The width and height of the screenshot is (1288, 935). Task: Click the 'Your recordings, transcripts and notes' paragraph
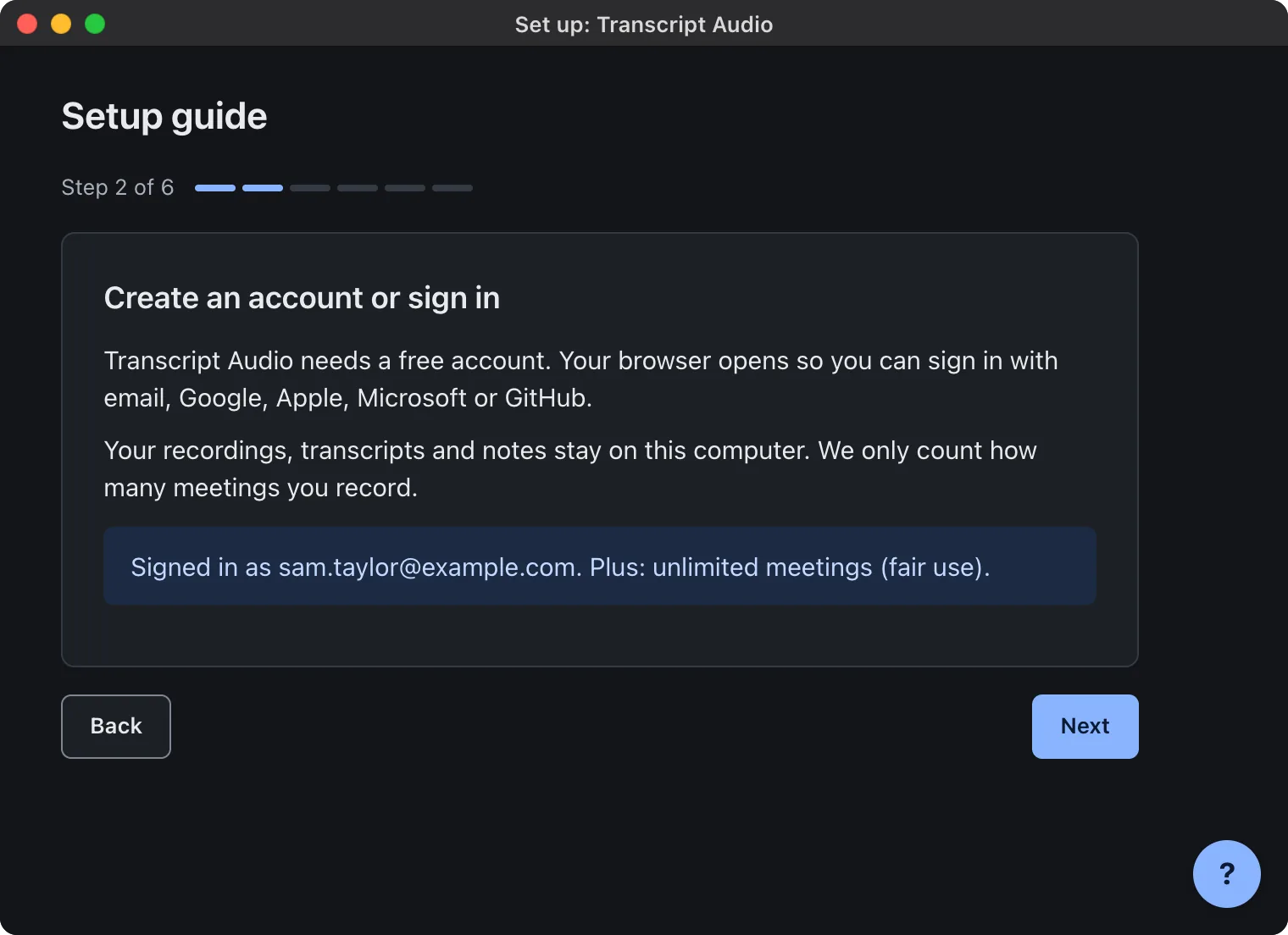(x=570, y=468)
